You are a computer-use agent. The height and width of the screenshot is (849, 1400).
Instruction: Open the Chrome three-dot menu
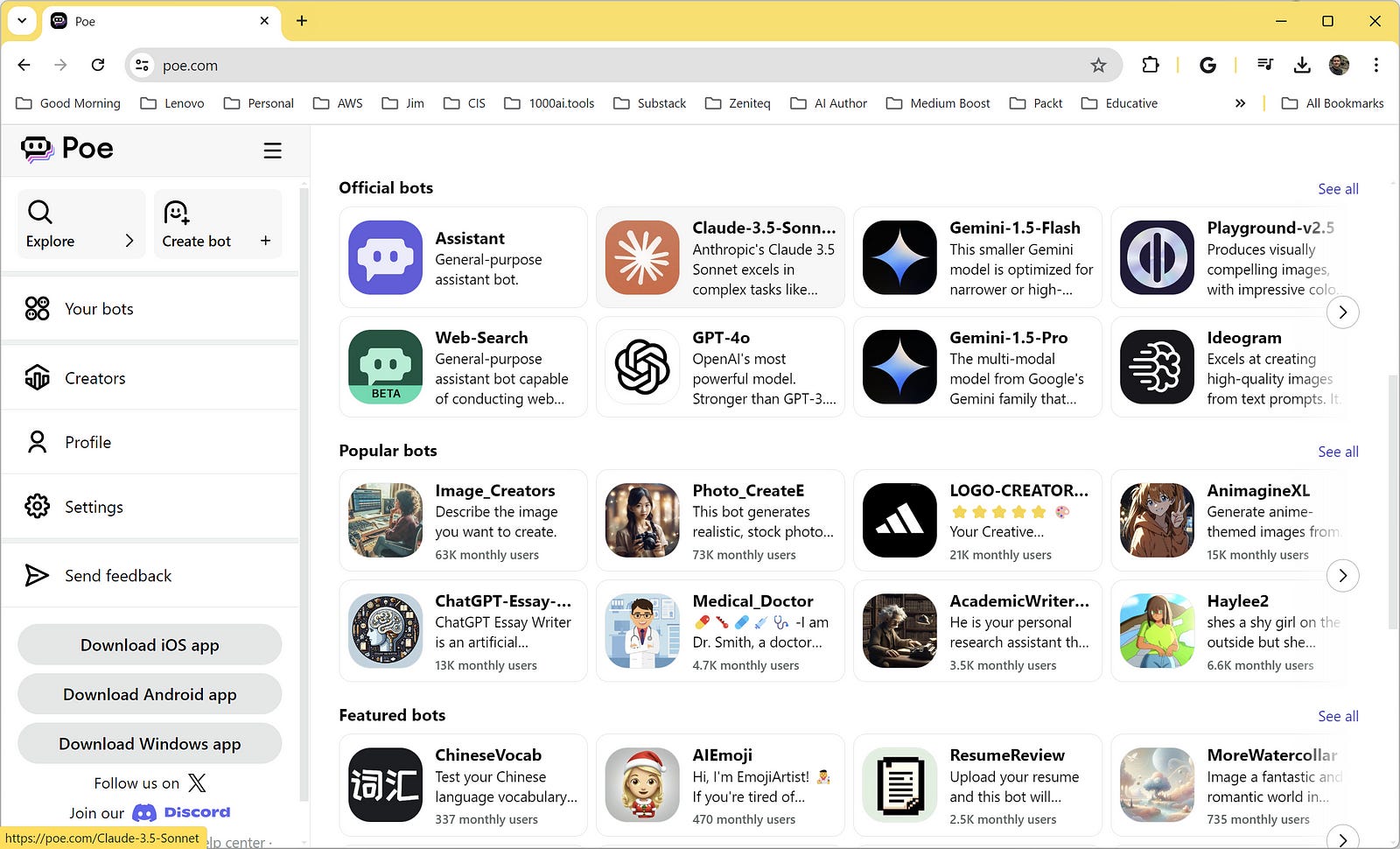[x=1376, y=65]
